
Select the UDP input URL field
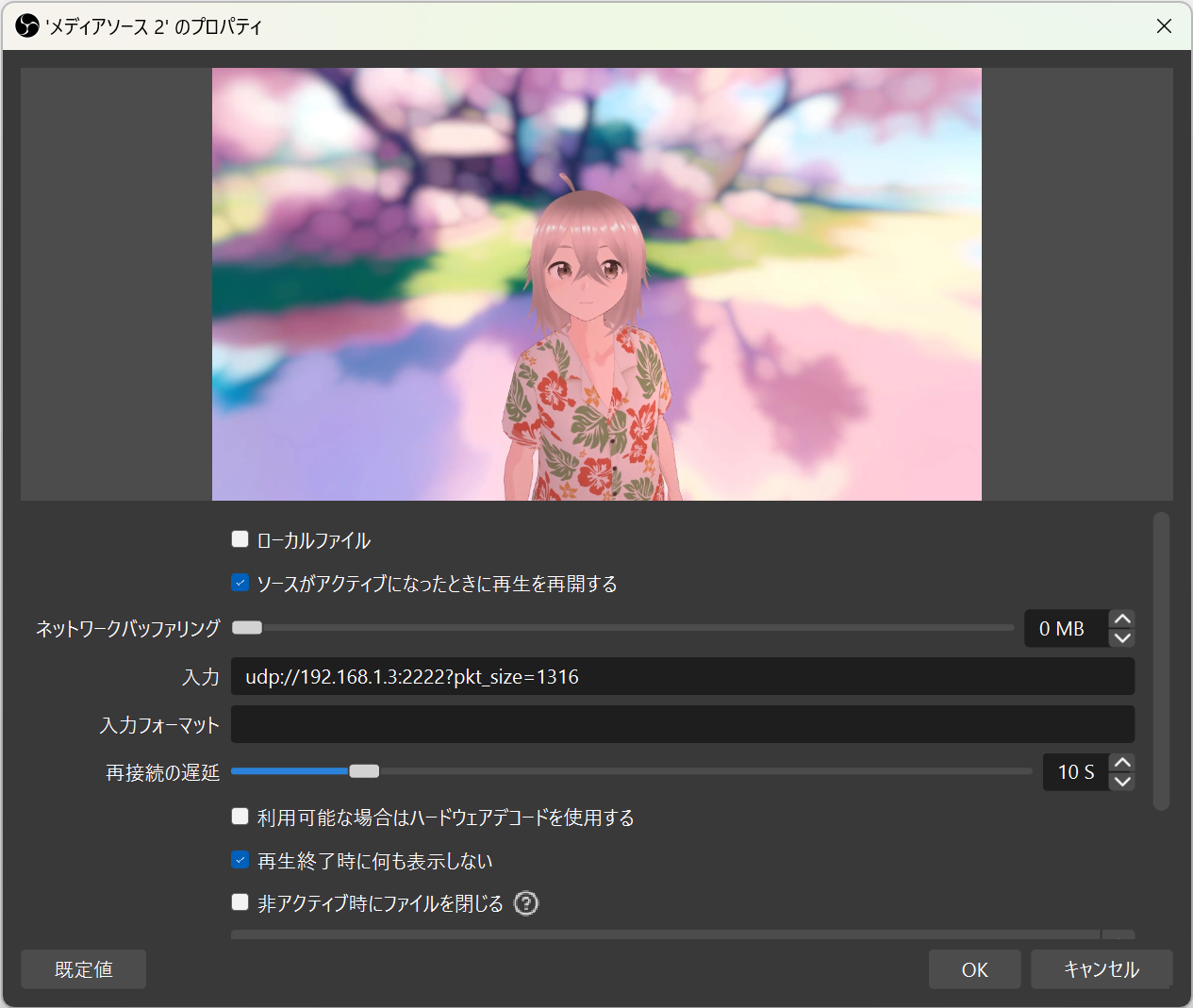(x=683, y=675)
